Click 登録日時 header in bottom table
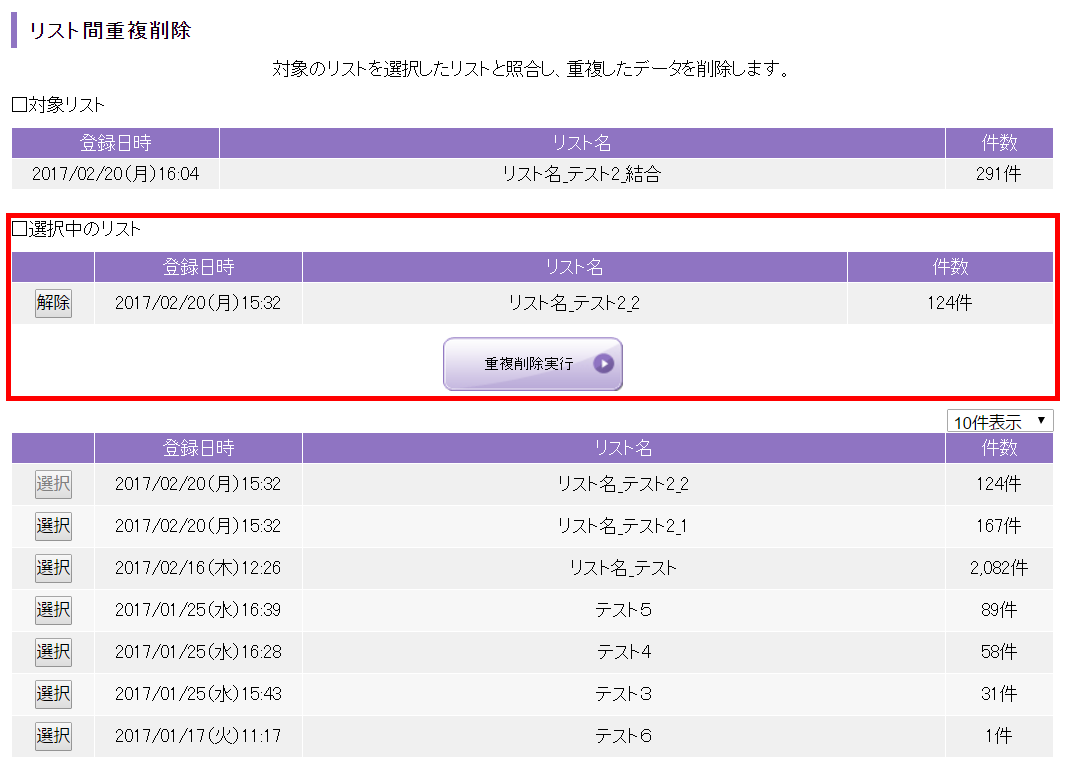This screenshot has width=1066, height=774. [198, 448]
